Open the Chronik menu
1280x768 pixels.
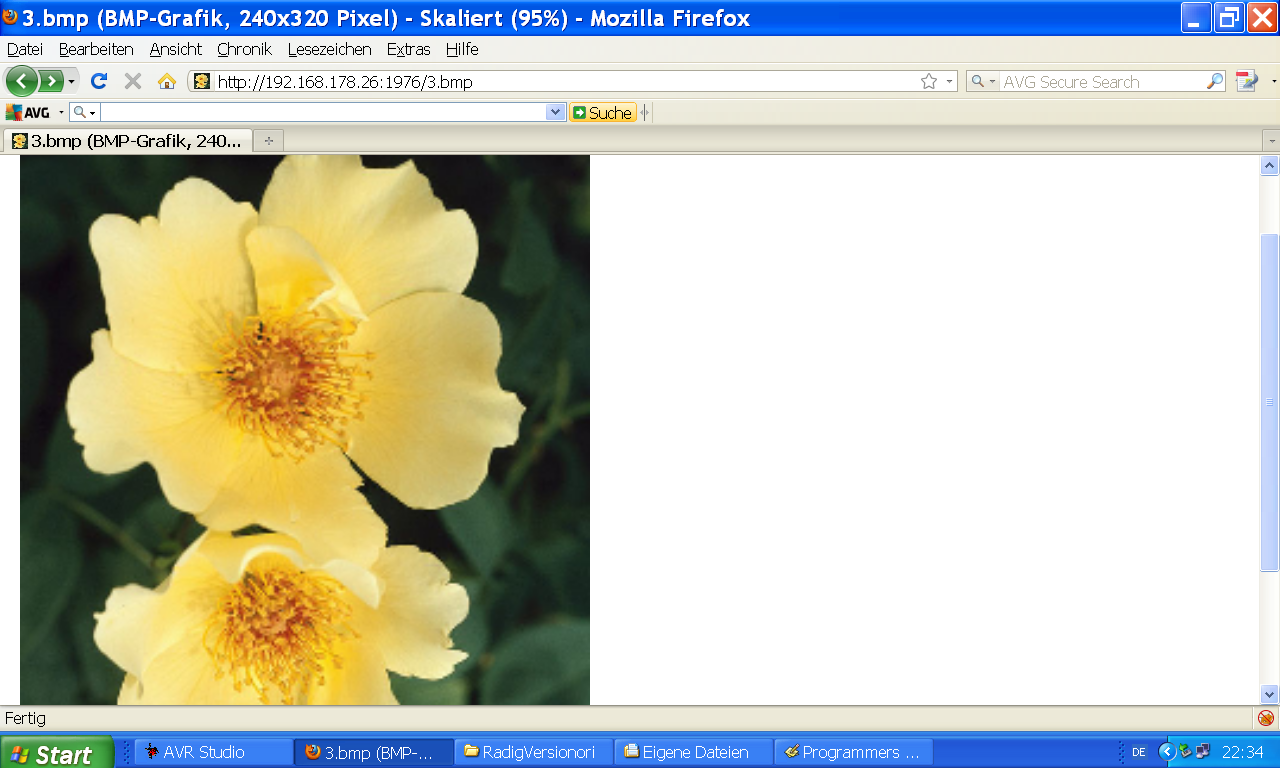point(244,49)
